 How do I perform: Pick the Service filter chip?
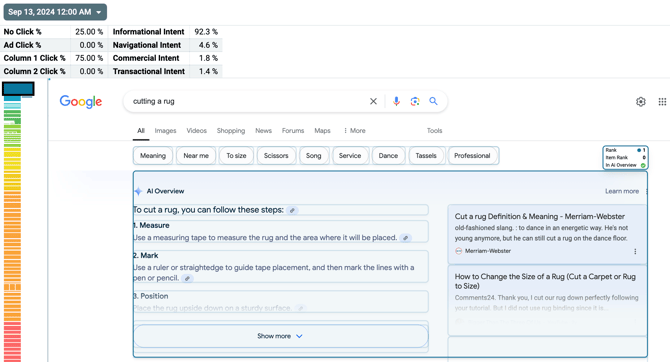pos(350,156)
